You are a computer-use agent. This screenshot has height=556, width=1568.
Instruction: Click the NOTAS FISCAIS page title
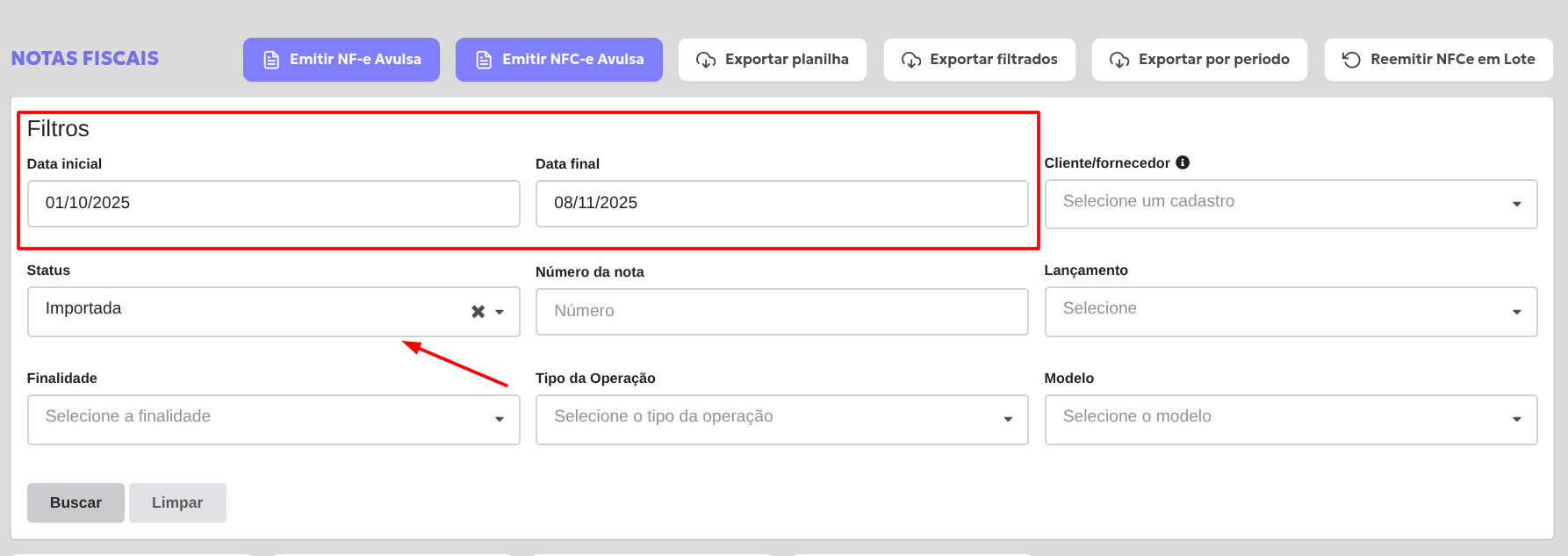tap(85, 59)
